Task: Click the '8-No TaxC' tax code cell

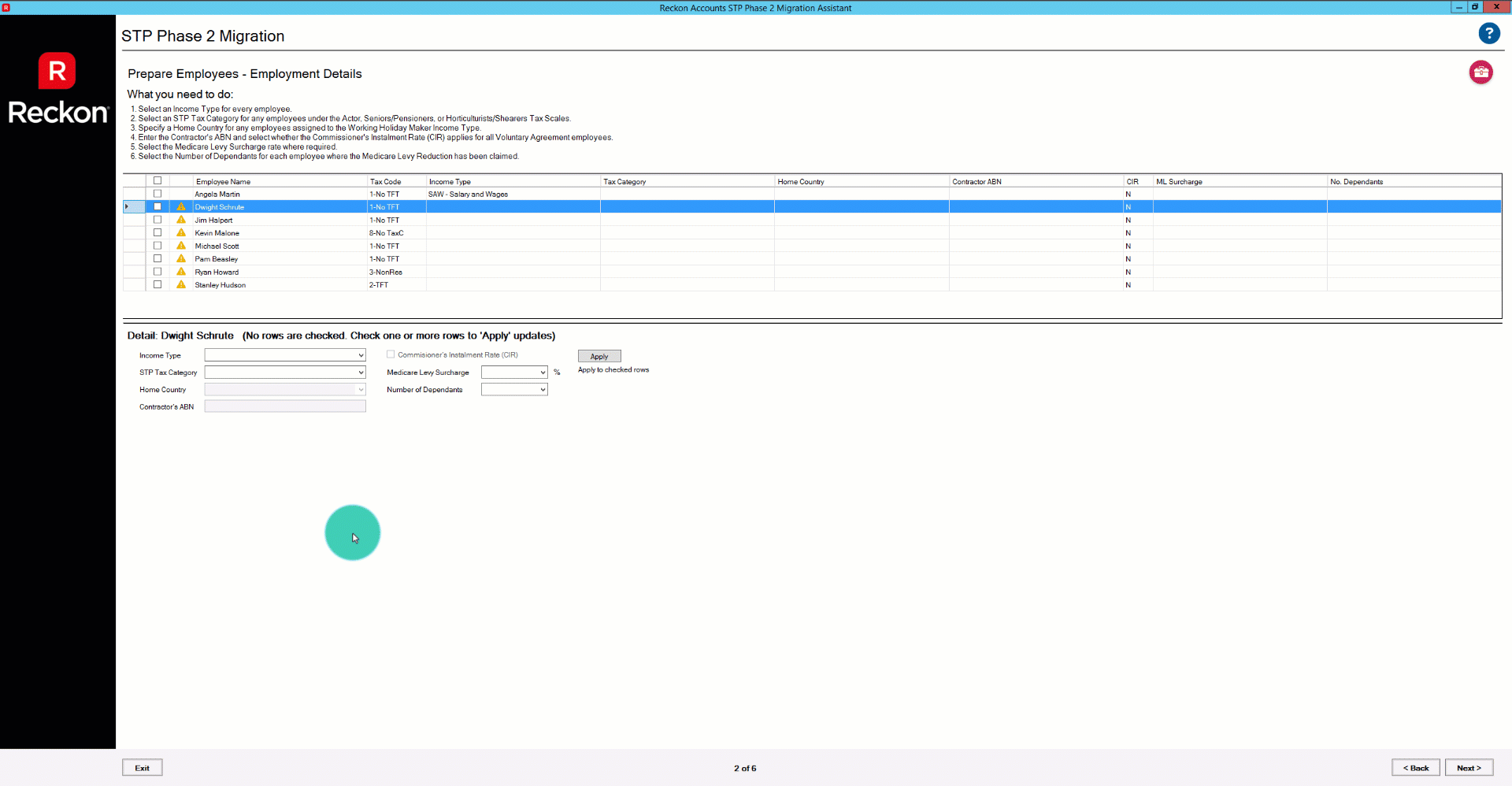Action: (x=397, y=233)
